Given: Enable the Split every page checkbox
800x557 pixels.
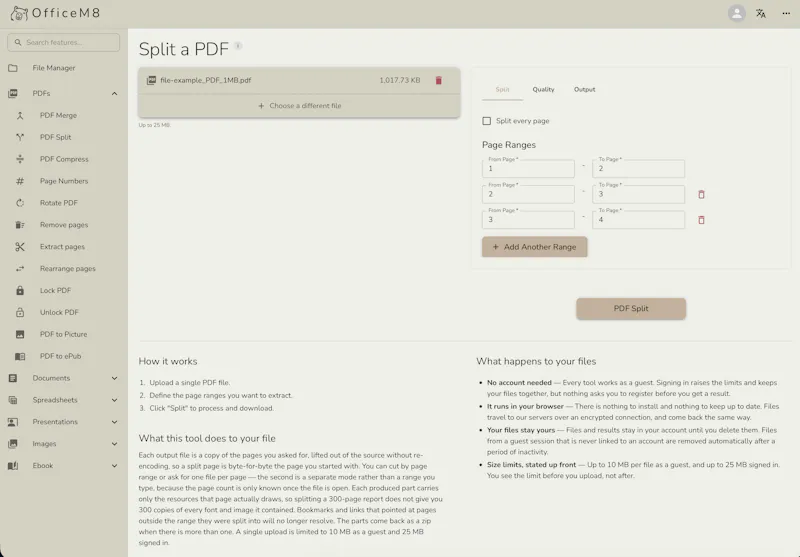Looking at the screenshot, I should 486,121.
